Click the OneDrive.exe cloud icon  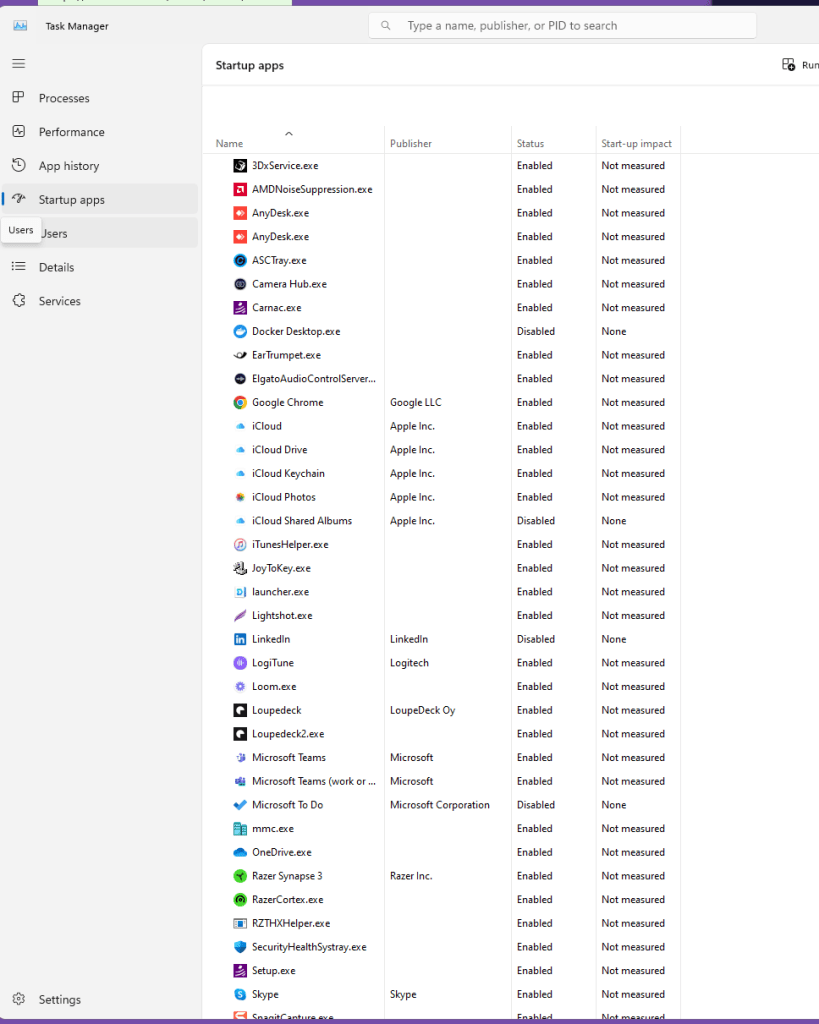[x=240, y=852]
